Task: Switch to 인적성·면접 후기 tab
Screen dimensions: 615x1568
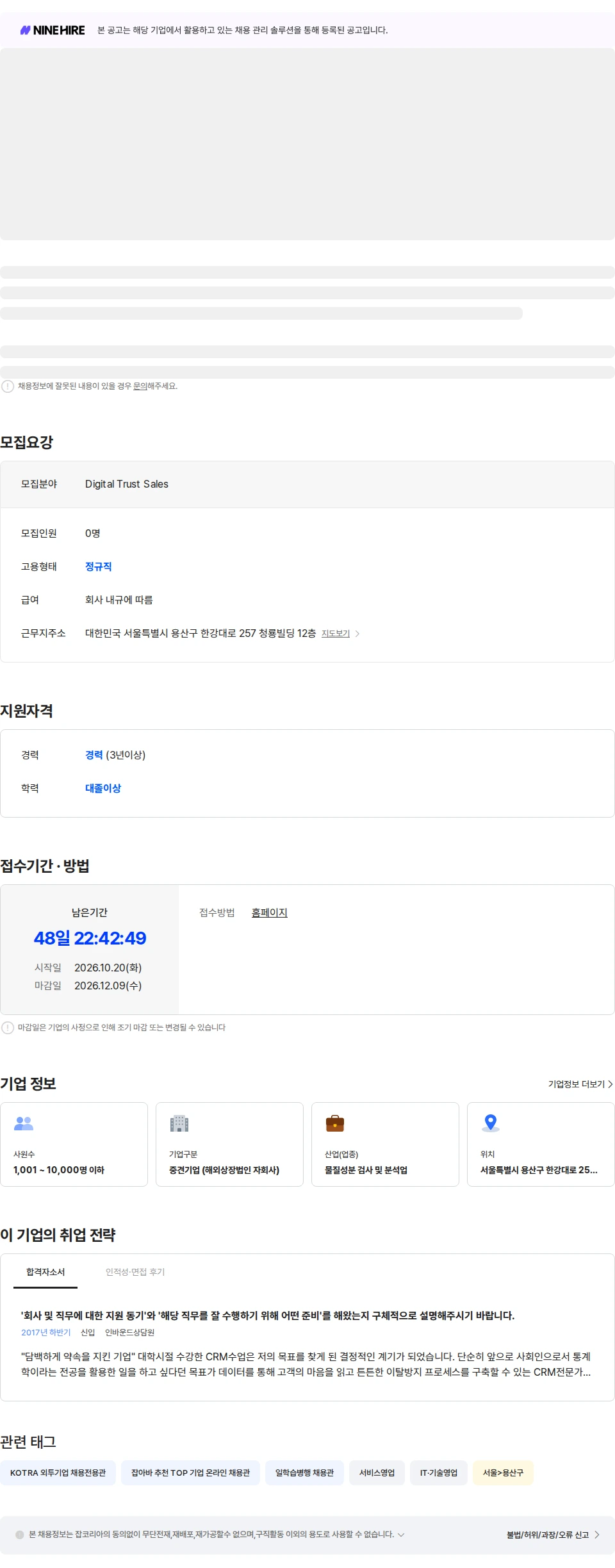Action: pyautogui.click(x=135, y=1272)
